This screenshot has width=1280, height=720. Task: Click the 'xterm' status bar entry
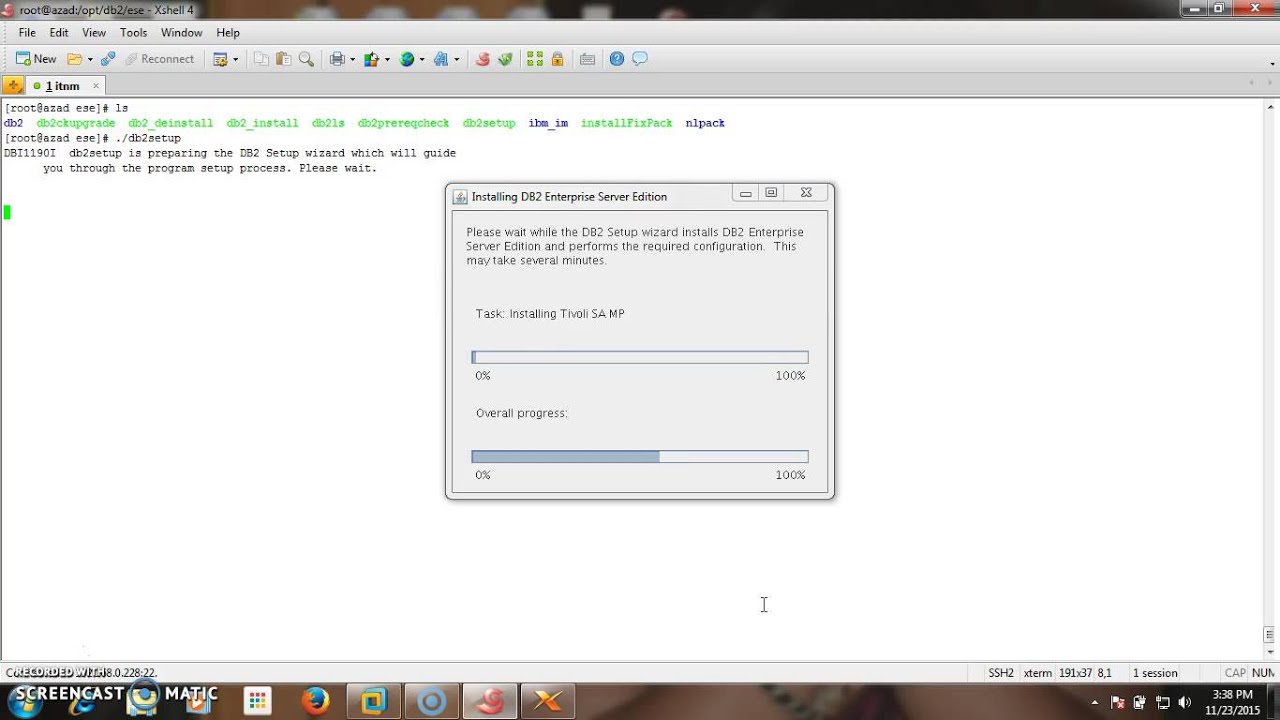[x=1038, y=673]
